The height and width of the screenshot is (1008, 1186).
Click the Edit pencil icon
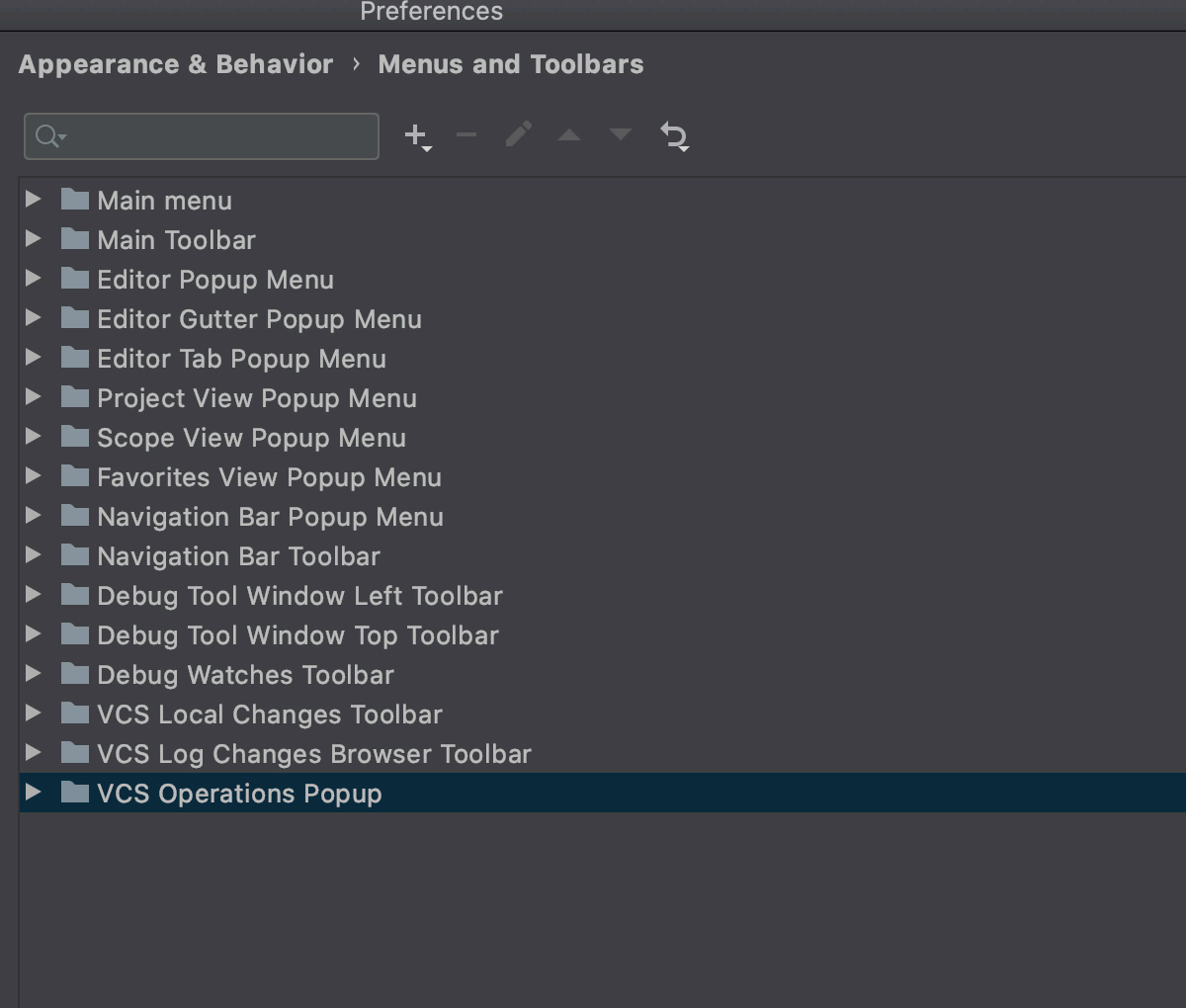point(518,135)
